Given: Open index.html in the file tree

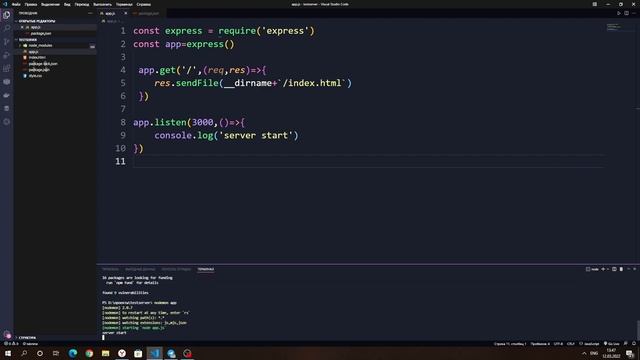Looking at the screenshot, I should click(x=56, y=58).
